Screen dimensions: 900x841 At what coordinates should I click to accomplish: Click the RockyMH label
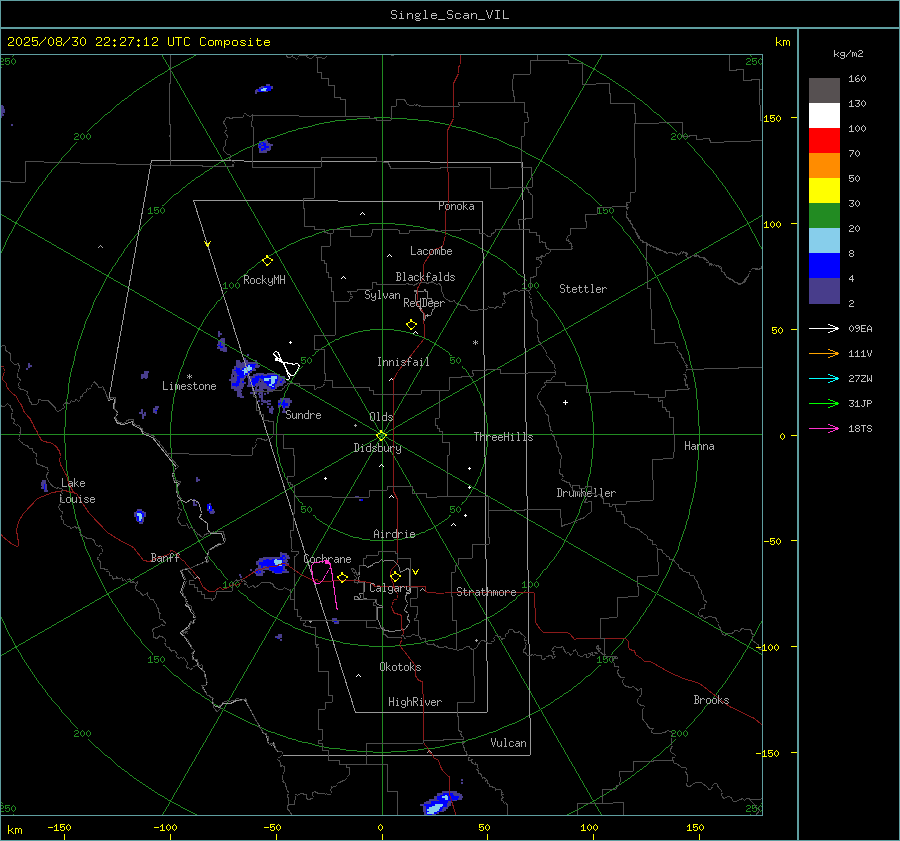click(x=264, y=280)
